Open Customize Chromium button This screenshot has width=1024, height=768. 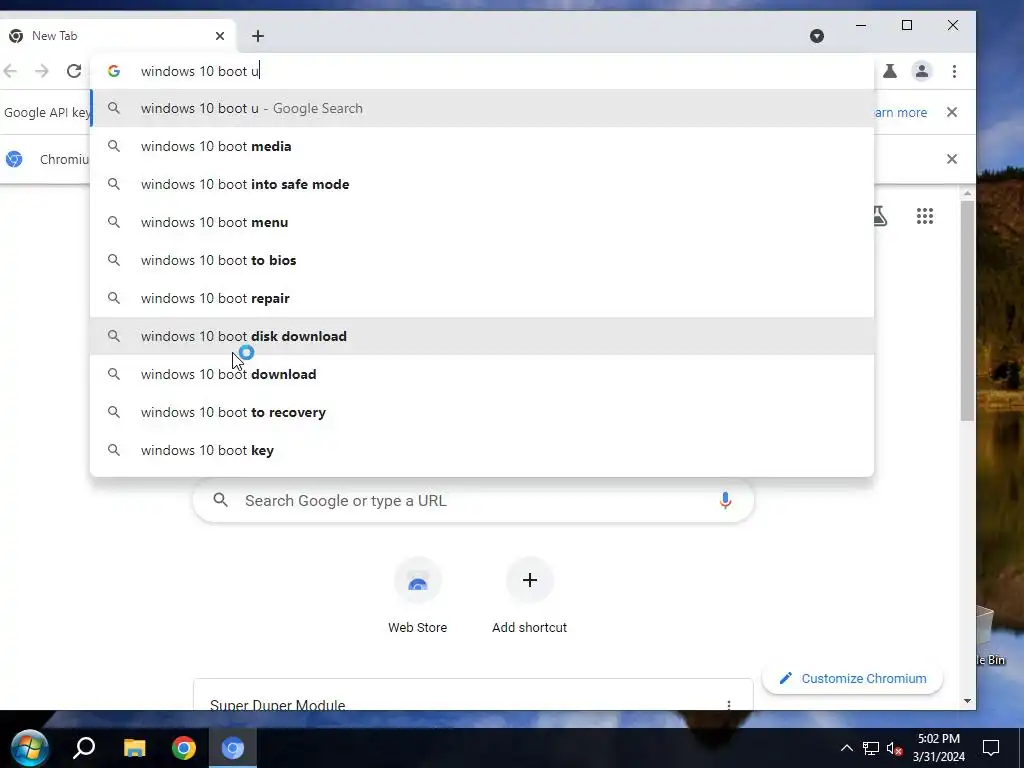(x=852, y=679)
